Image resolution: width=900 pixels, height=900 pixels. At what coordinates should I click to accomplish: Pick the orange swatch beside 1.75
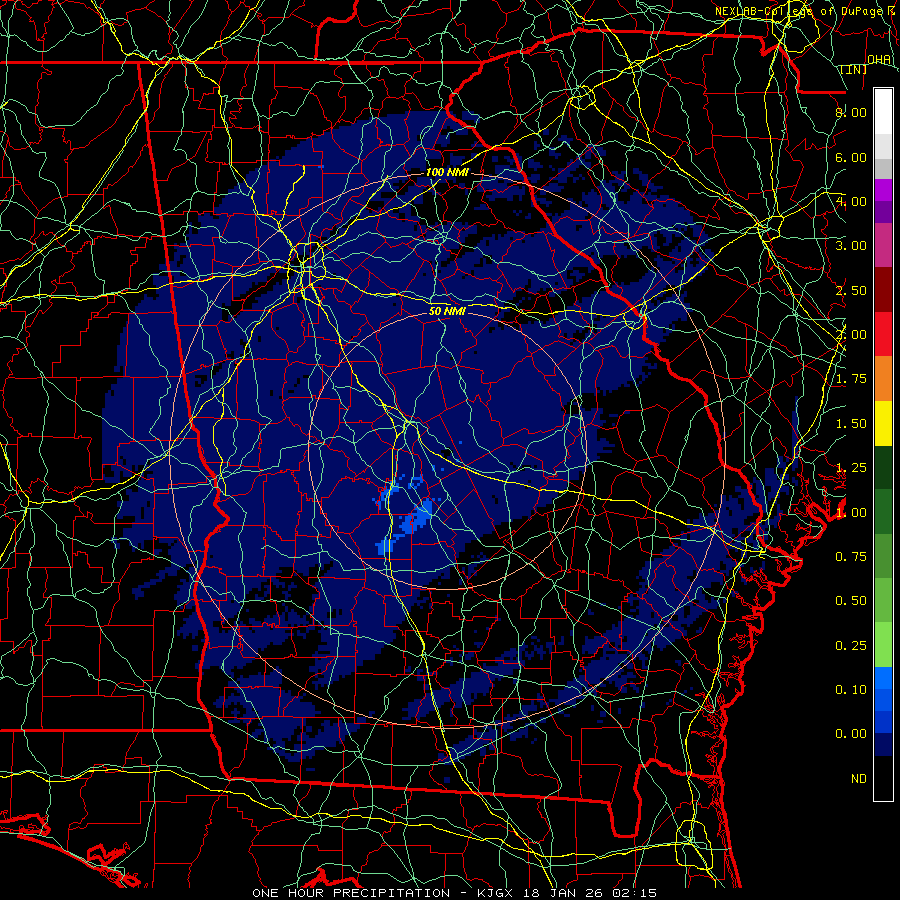(883, 379)
